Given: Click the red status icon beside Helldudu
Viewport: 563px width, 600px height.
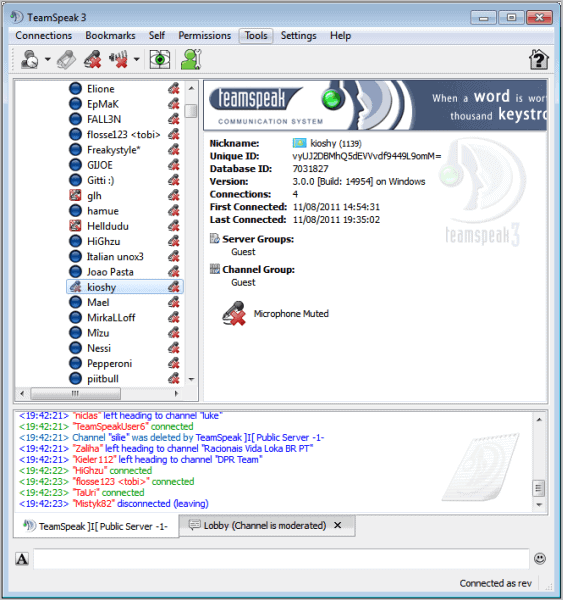Looking at the screenshot, I should point(75,226).
